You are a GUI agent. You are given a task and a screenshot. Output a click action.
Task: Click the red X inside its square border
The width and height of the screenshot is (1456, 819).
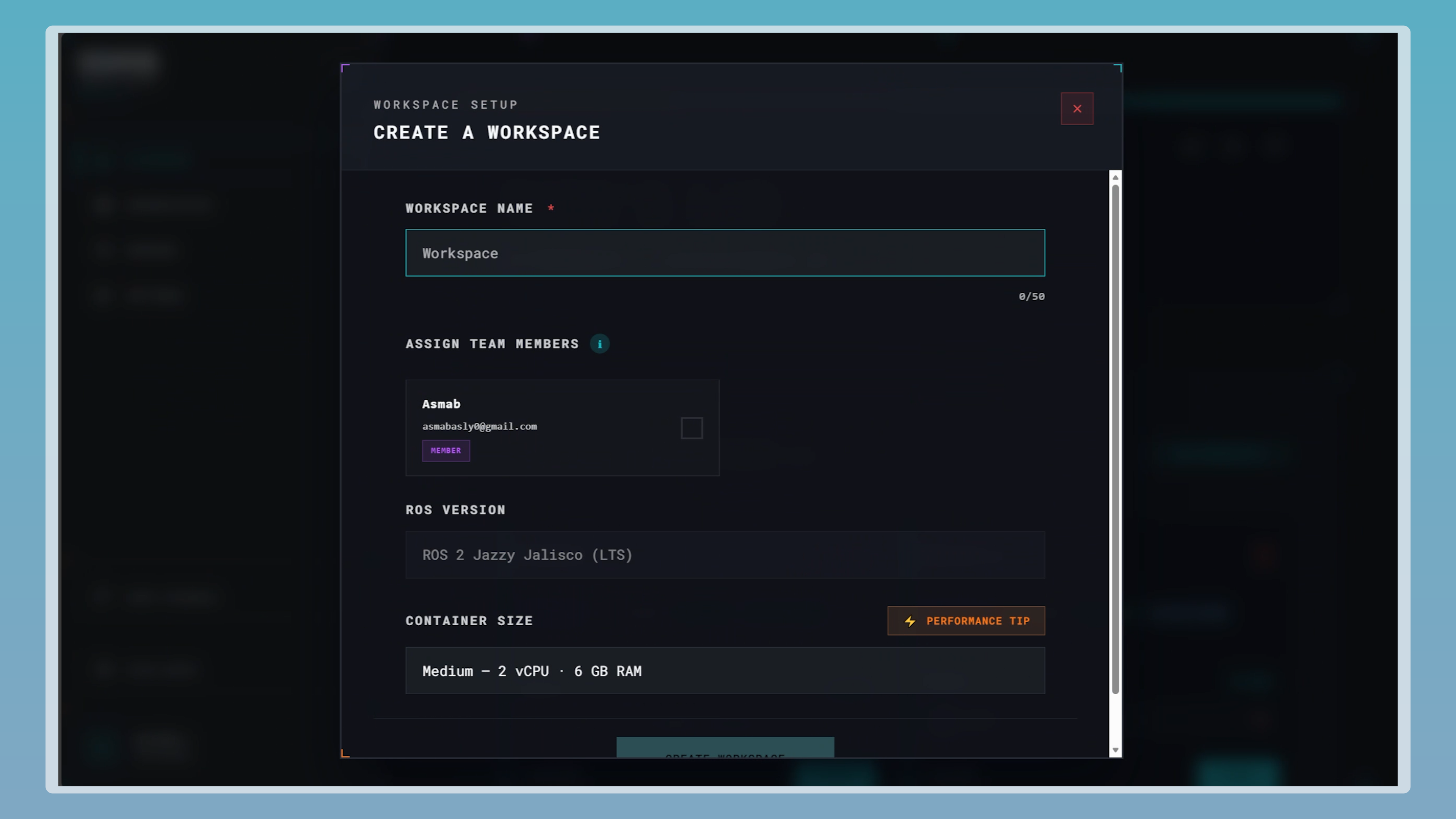pyautogui.click(x=1077, y=108)
